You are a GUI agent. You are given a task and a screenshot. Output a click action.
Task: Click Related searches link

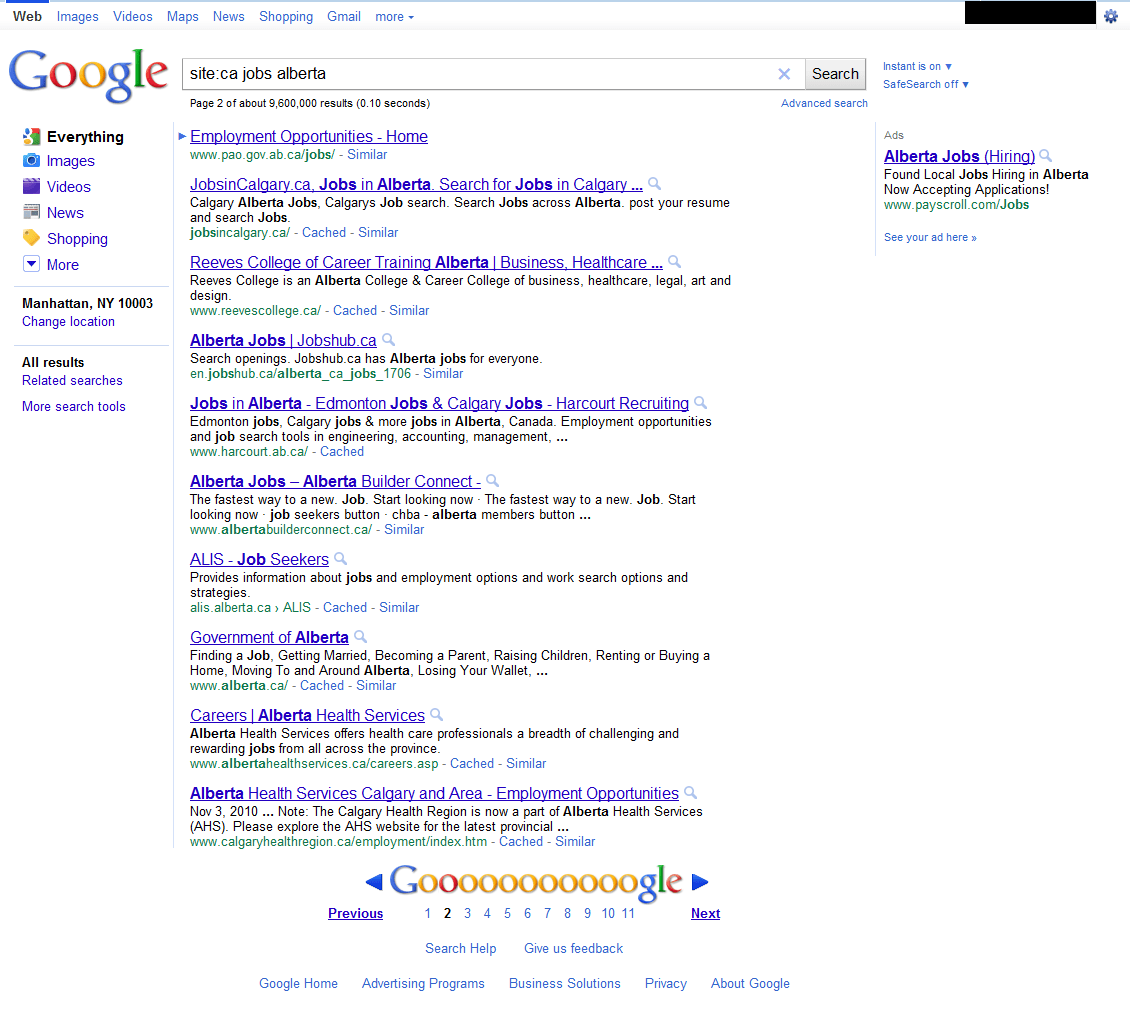(x=72, y=381)
